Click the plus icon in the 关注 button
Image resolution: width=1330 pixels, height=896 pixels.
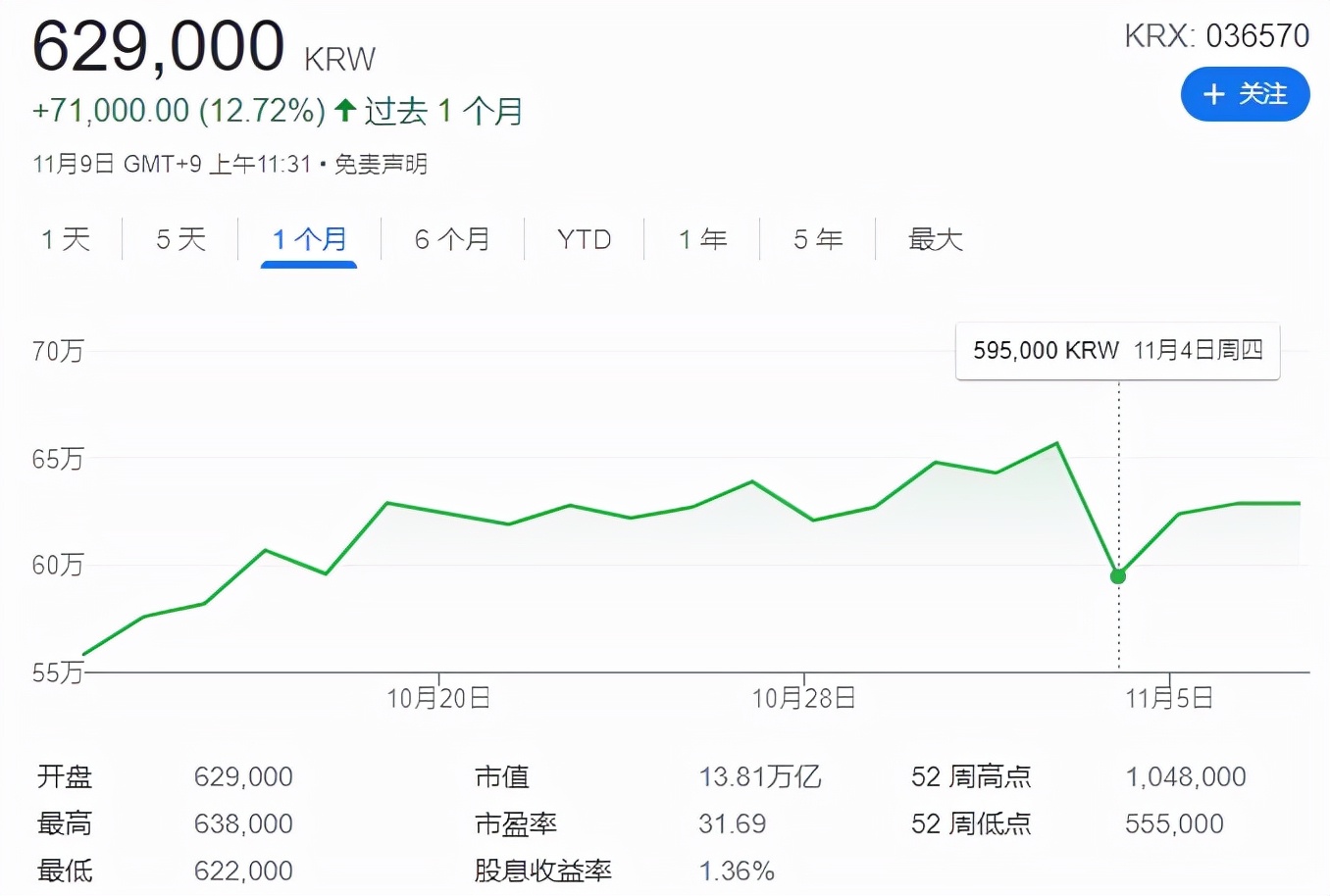coord(1213,95)
